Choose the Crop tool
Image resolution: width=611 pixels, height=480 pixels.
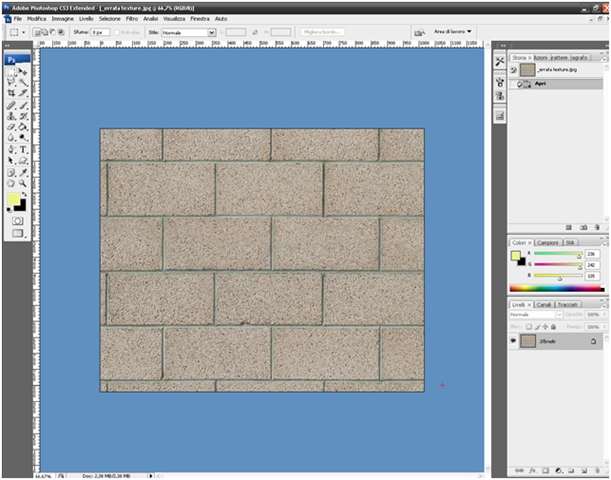coord(11,93)
